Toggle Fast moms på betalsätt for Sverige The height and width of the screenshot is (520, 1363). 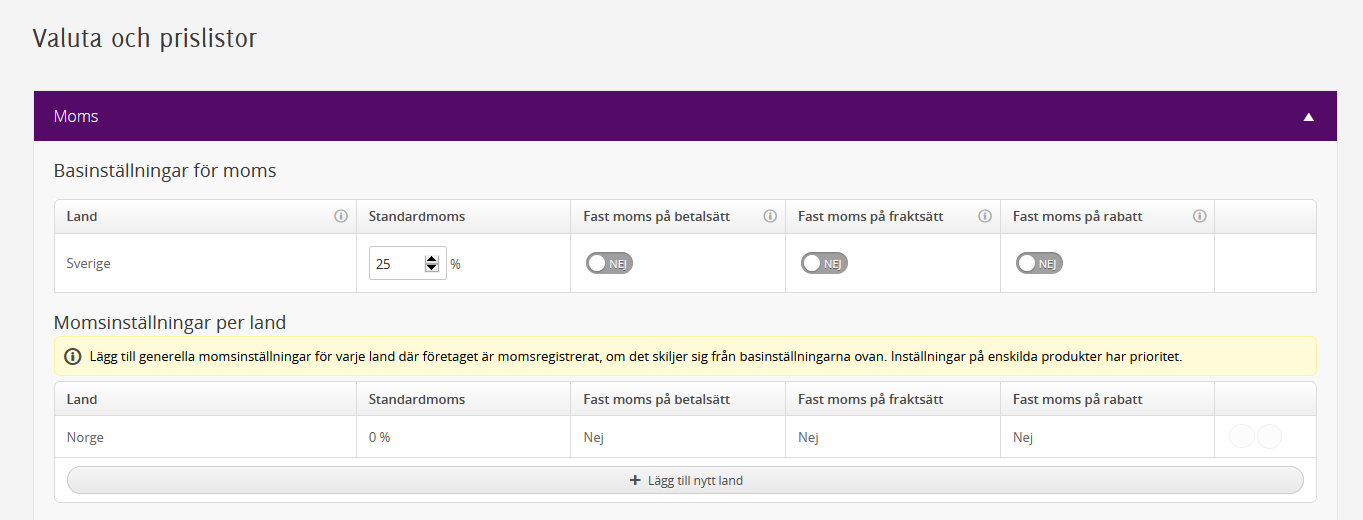pos(610,263)
